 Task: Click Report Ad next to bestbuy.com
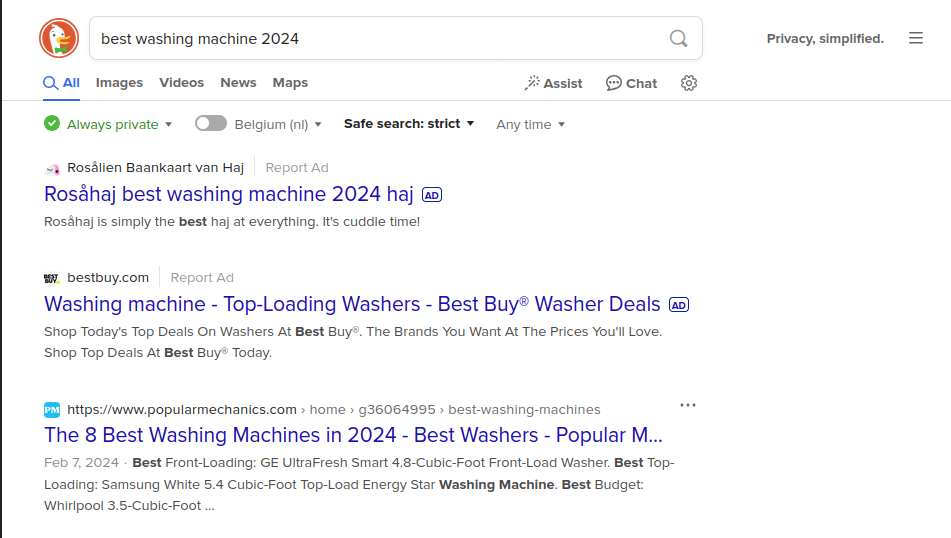coord(202,277)
